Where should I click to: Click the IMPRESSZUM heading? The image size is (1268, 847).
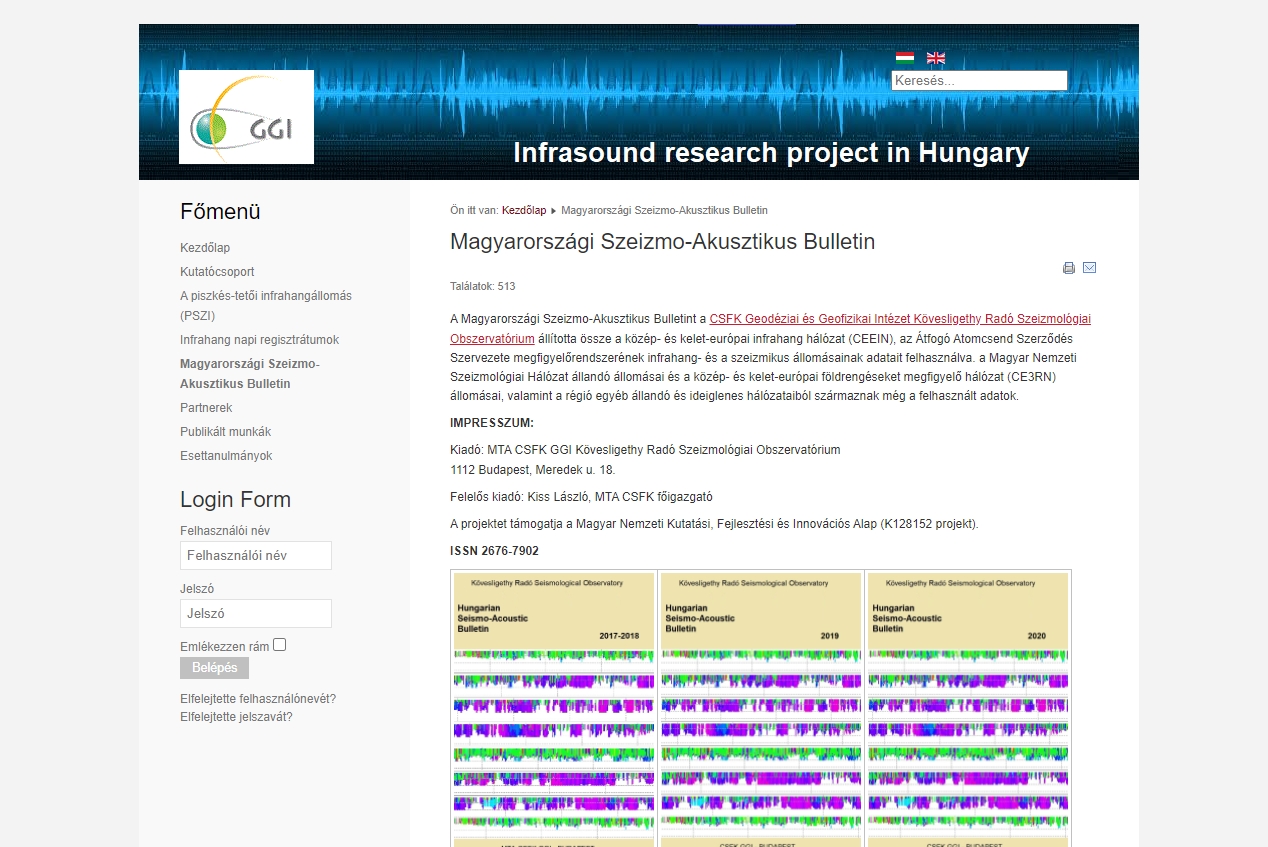(492, 423)
